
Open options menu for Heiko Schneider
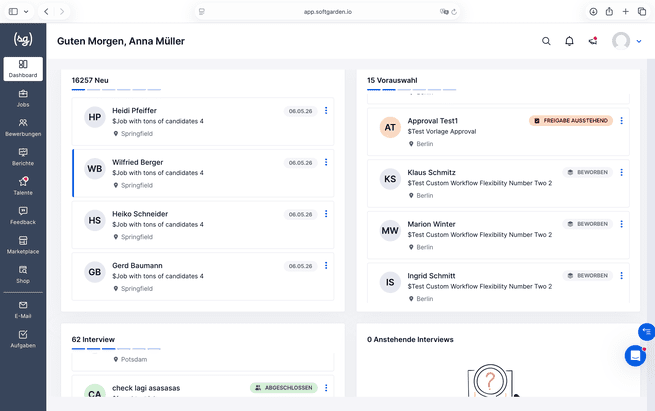coord(326,214)
